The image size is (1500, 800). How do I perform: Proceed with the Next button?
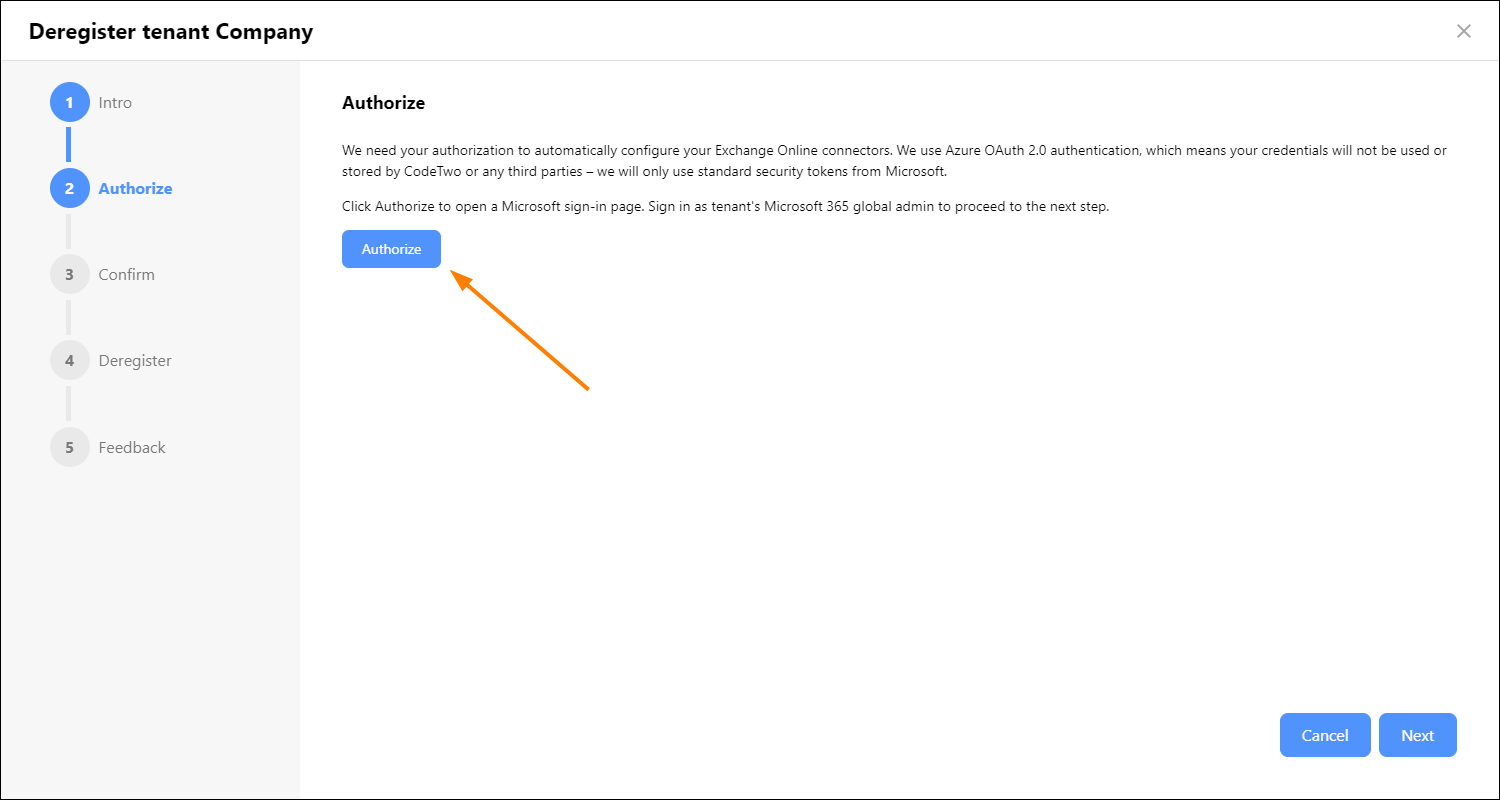(1417, 735)
